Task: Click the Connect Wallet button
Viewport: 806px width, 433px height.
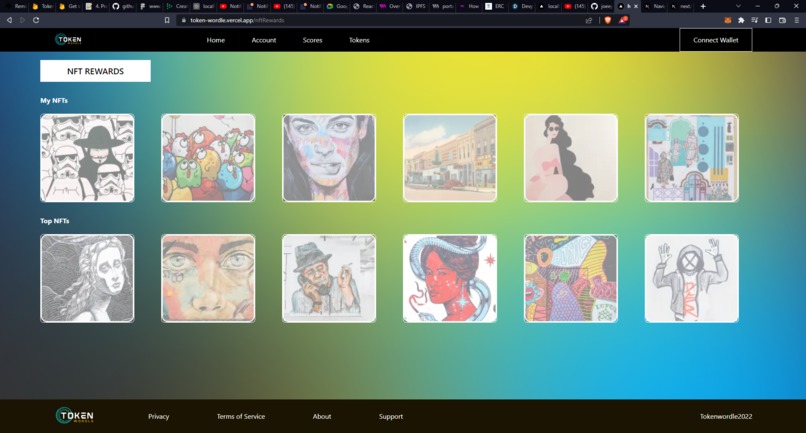Action: click(716, 40)
